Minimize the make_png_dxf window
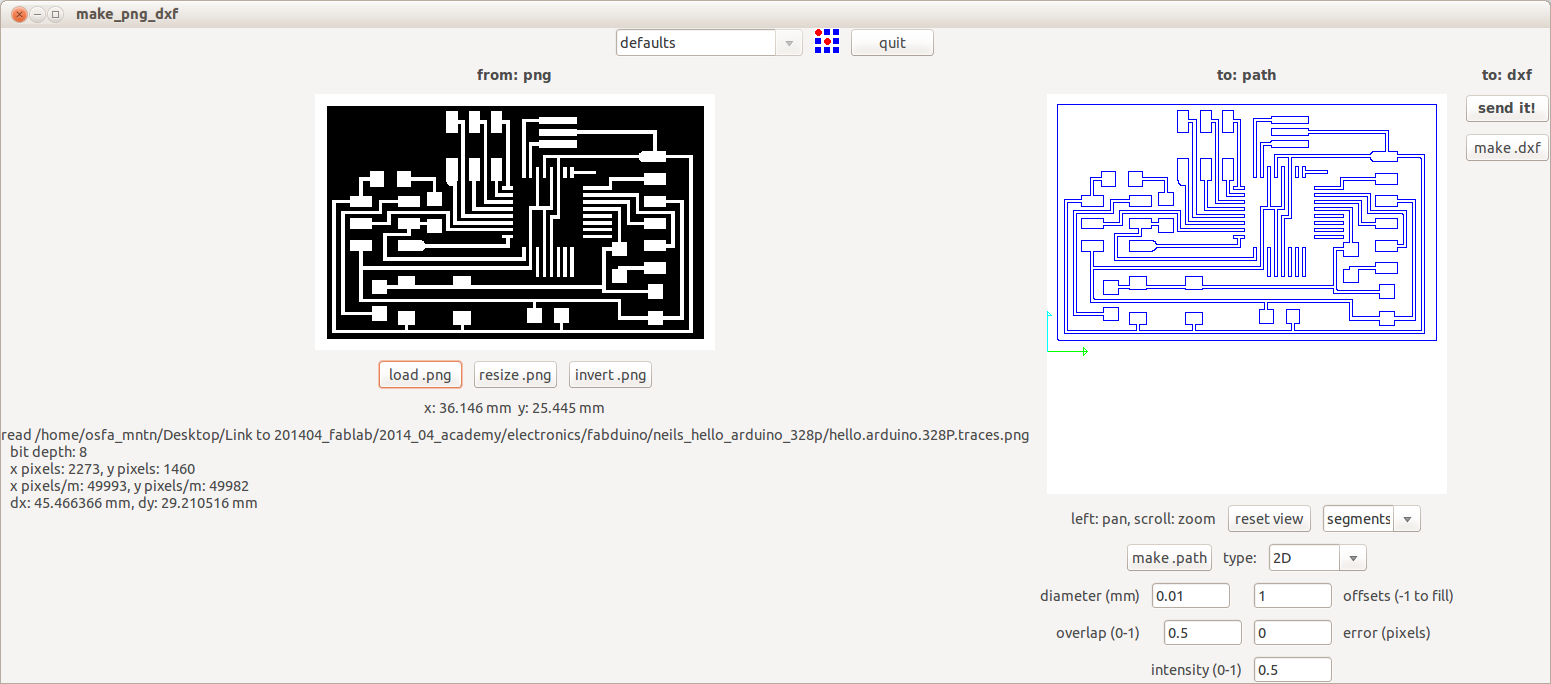 click(x=37, y=15)
